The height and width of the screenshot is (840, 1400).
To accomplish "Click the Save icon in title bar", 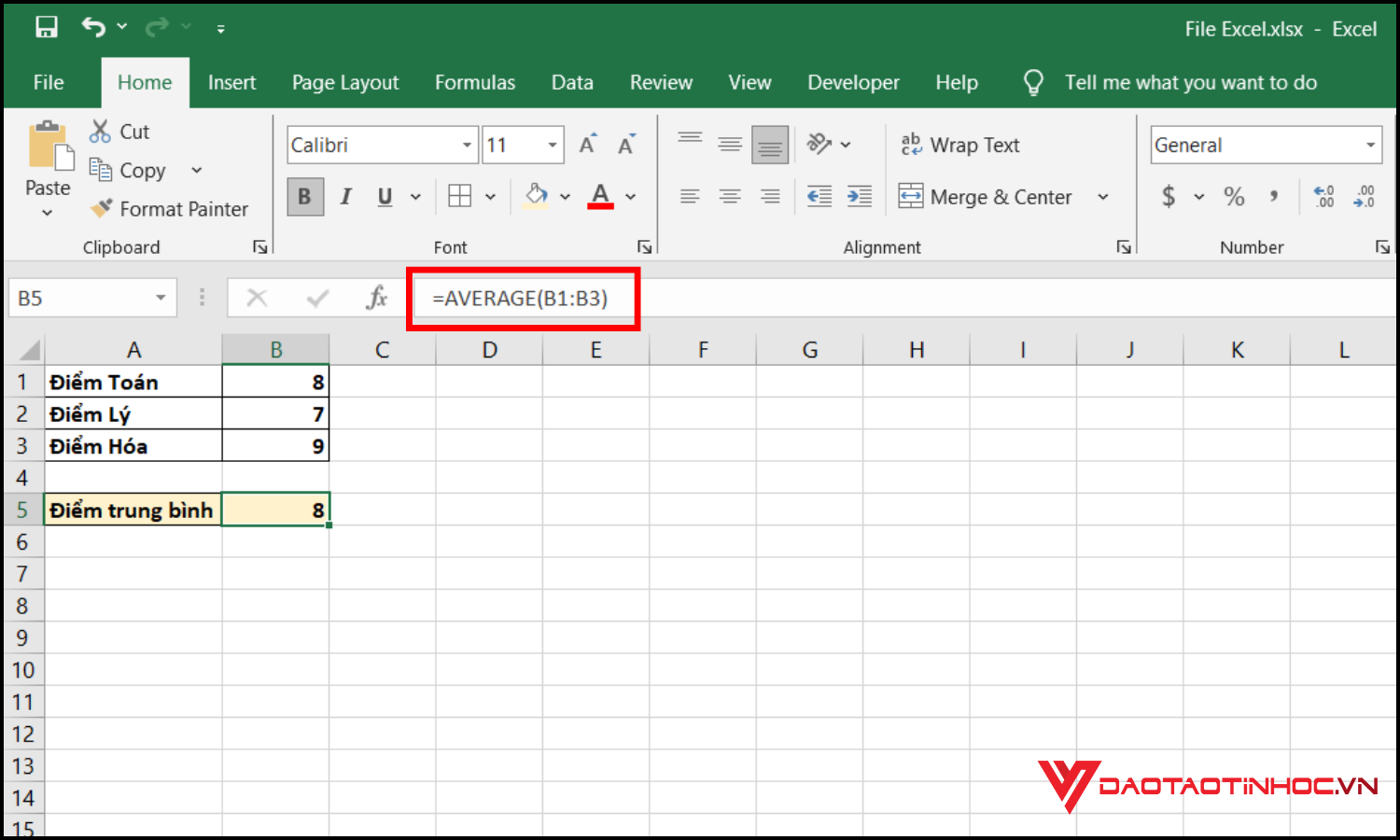I will pos(47,27).
